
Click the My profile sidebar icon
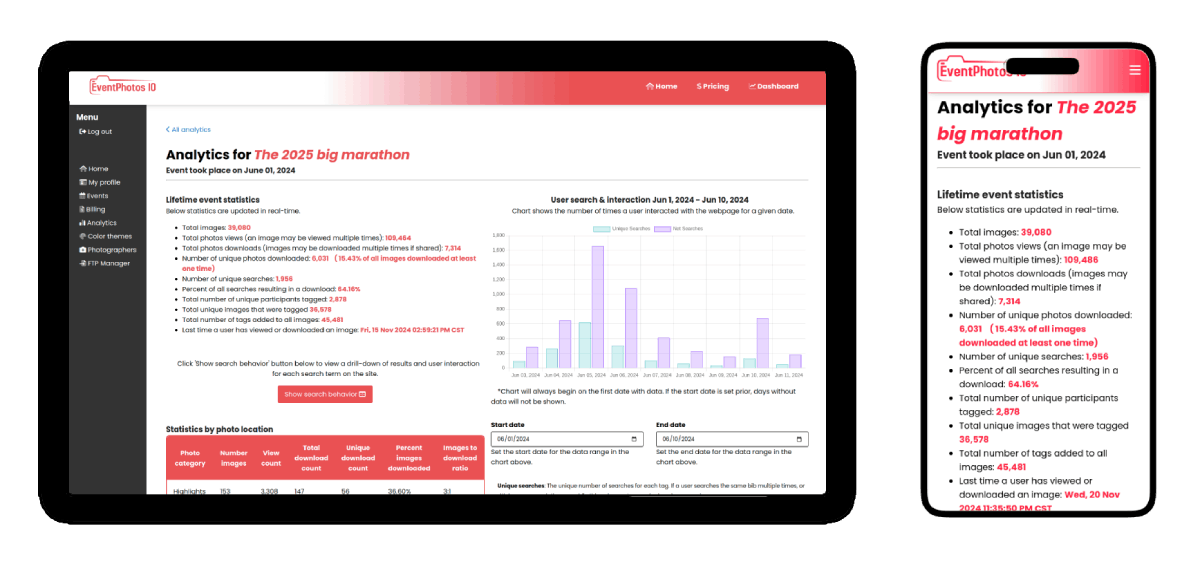coord(82,182)
